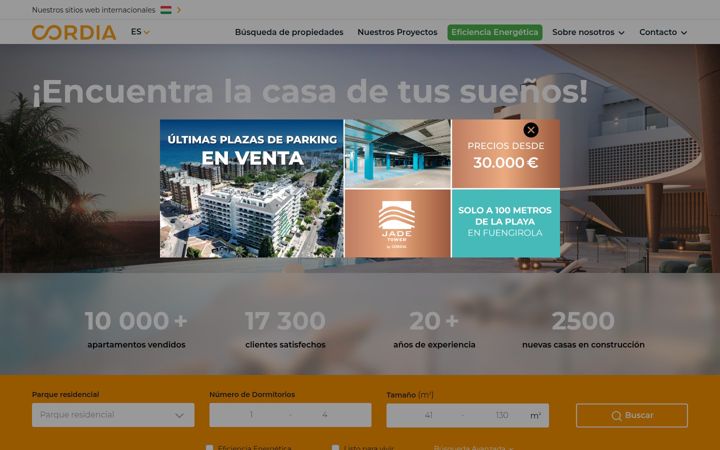Toggle the Eficiencia Energética checkbox
Screen dimensions: 720x450
click(209, 447)
